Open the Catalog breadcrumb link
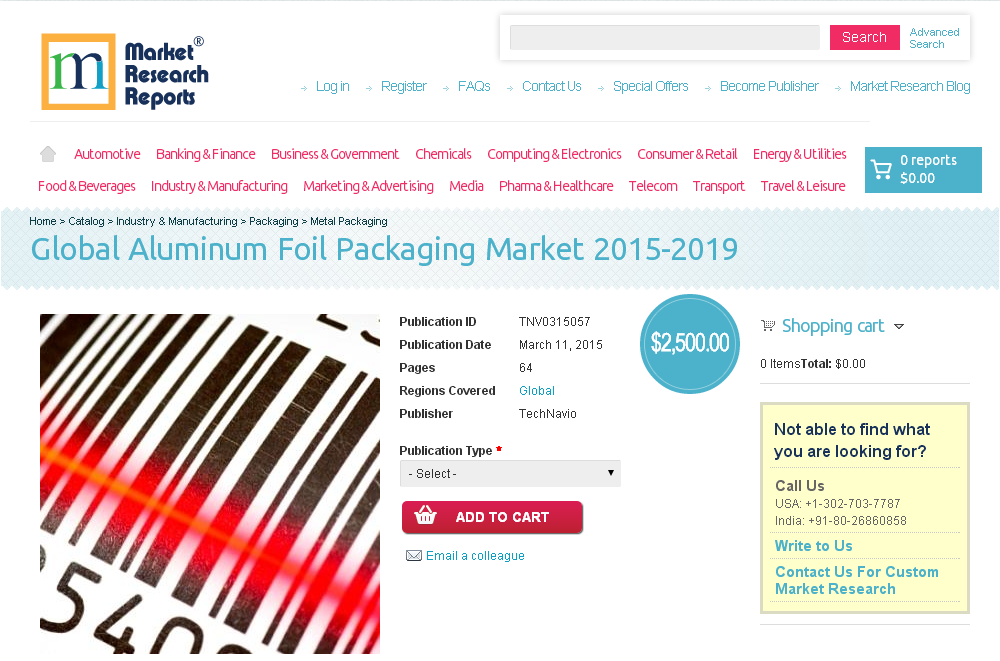Viewport: 1000px width, 661px height. pyautogui.click(x=83, y=221)
